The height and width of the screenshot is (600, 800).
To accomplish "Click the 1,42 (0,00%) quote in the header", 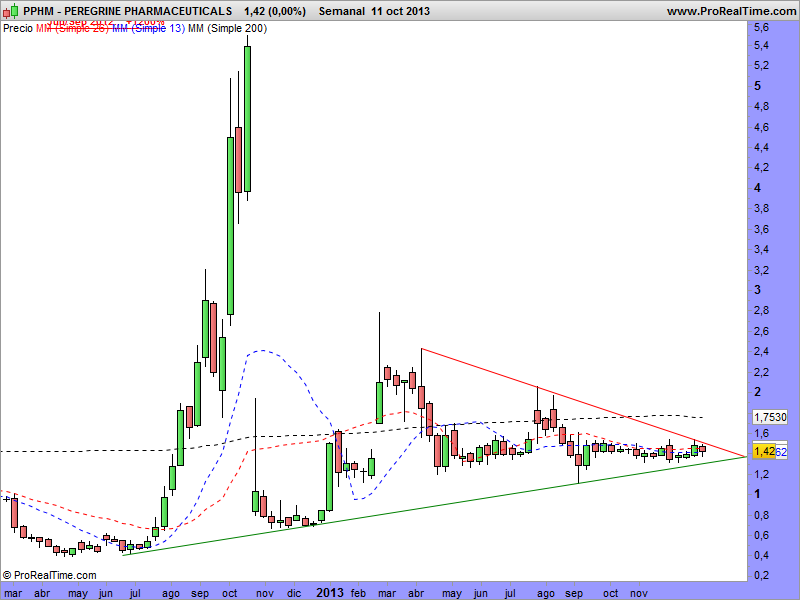I will 275,11.
